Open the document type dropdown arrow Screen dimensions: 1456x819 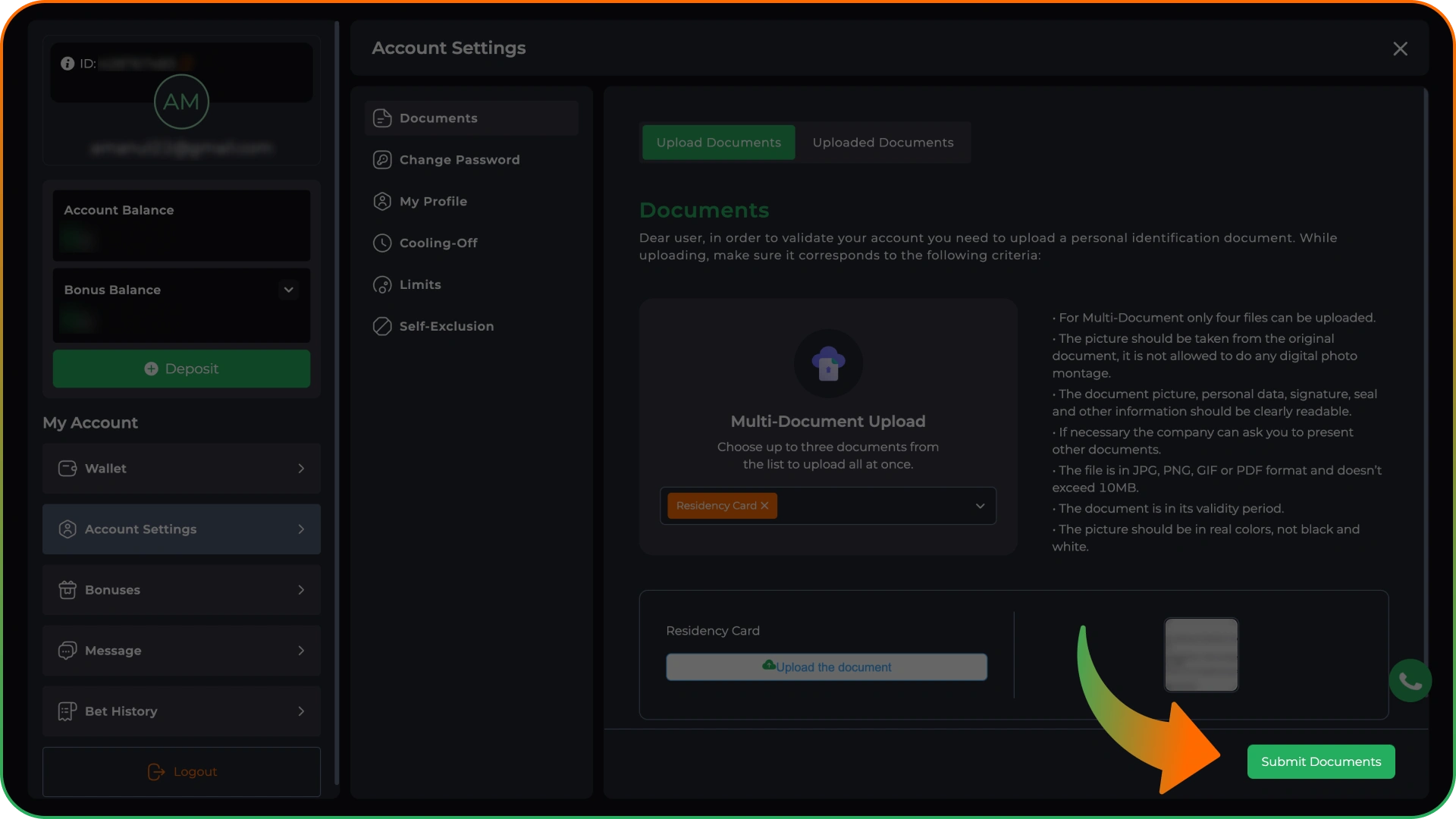pos(980,506)
